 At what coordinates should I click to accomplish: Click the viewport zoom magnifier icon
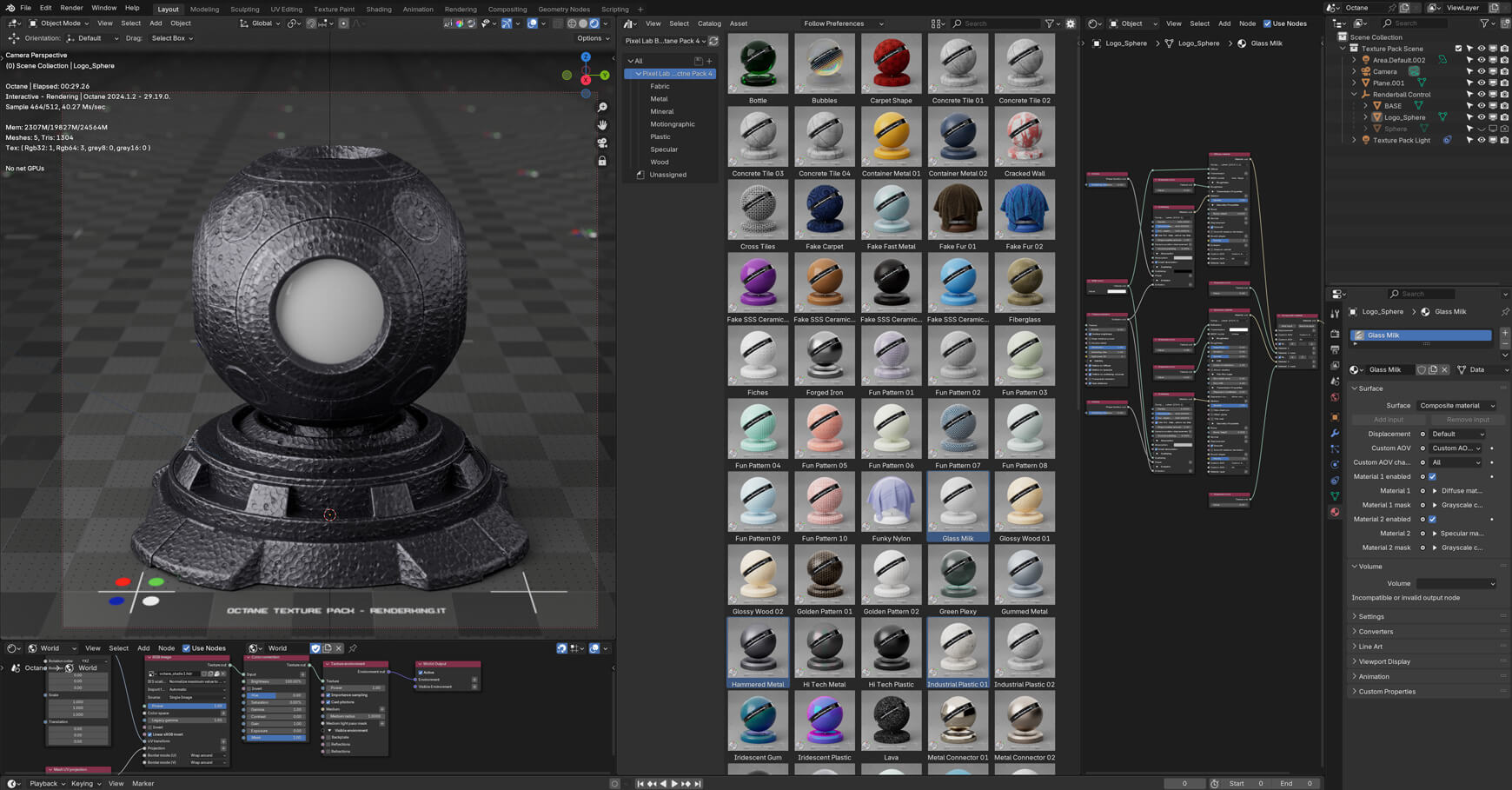point(602,107)
